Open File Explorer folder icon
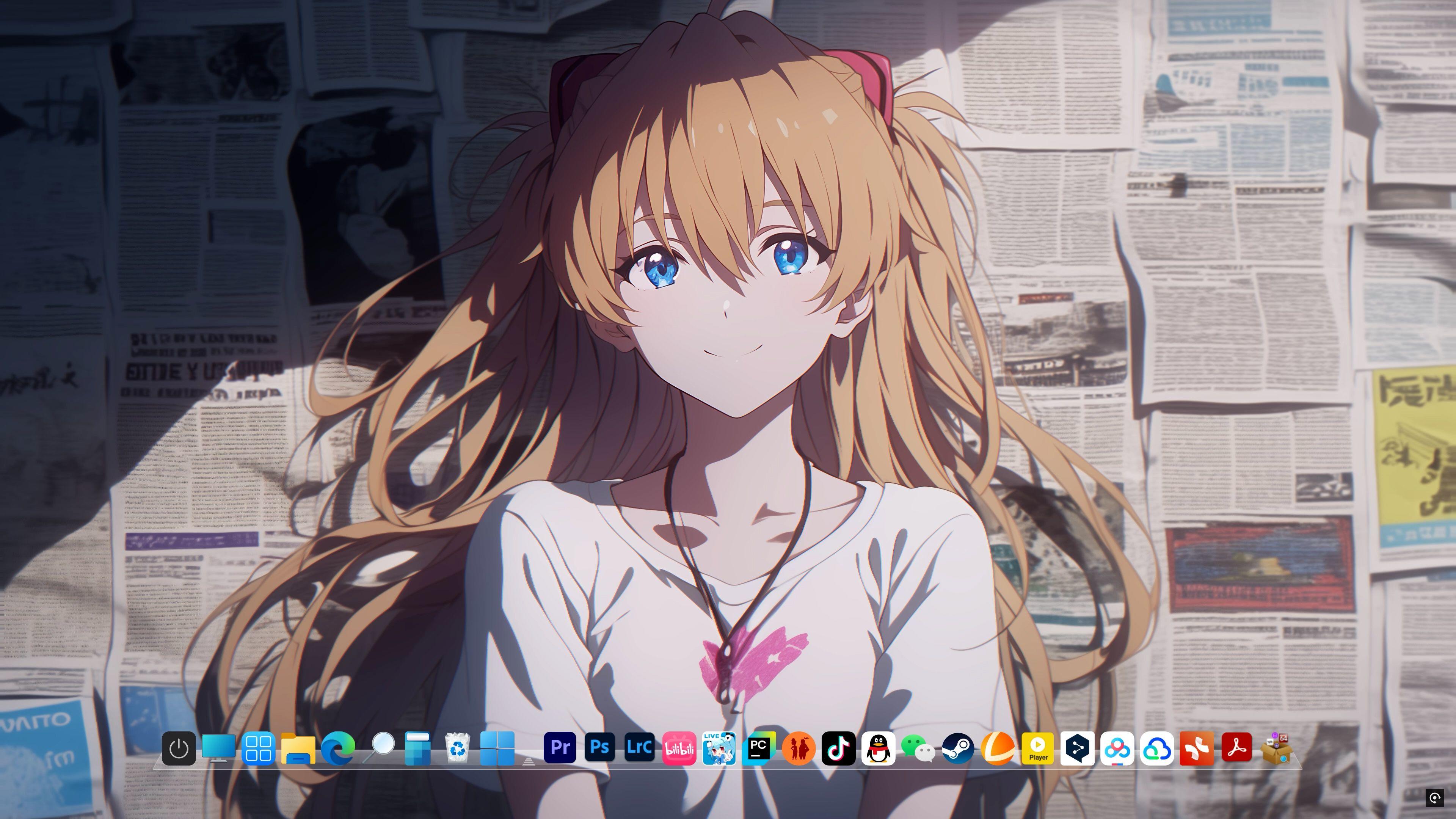The image size is (1456, 819). tap(298, 750)
